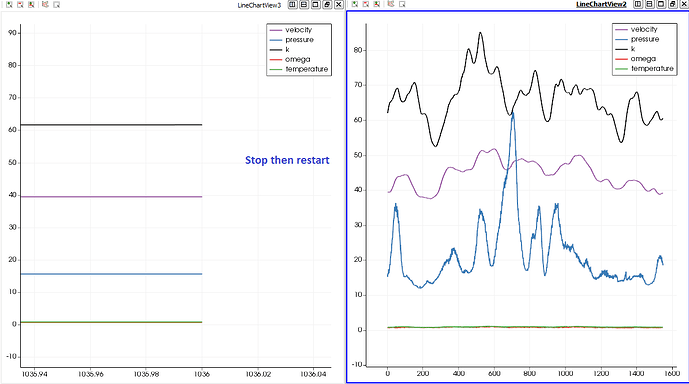The height and width of the screenshot is (384, 689).
Task: Split LineChartView3 vertically
Action: point(304,4)
